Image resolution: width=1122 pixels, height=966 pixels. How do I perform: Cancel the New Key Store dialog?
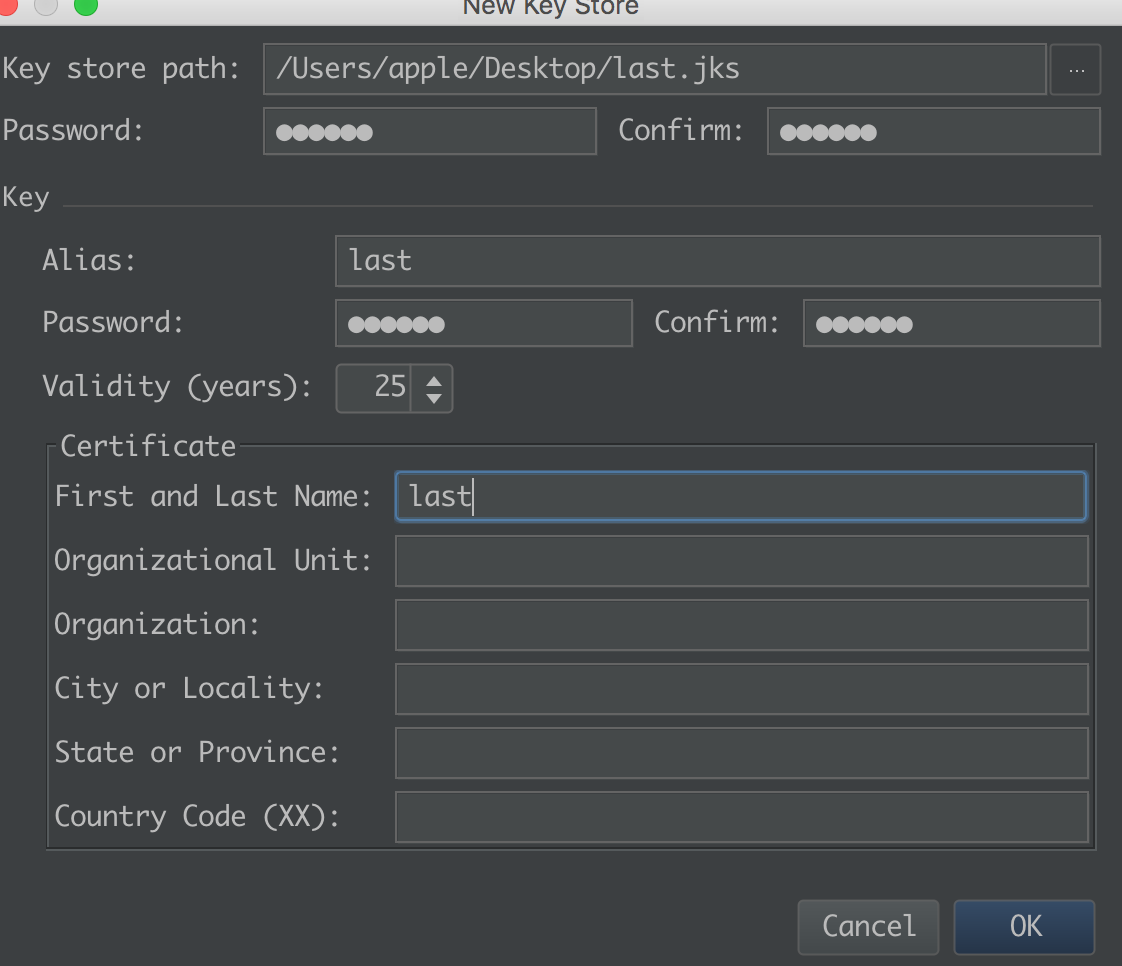[869, 927]
